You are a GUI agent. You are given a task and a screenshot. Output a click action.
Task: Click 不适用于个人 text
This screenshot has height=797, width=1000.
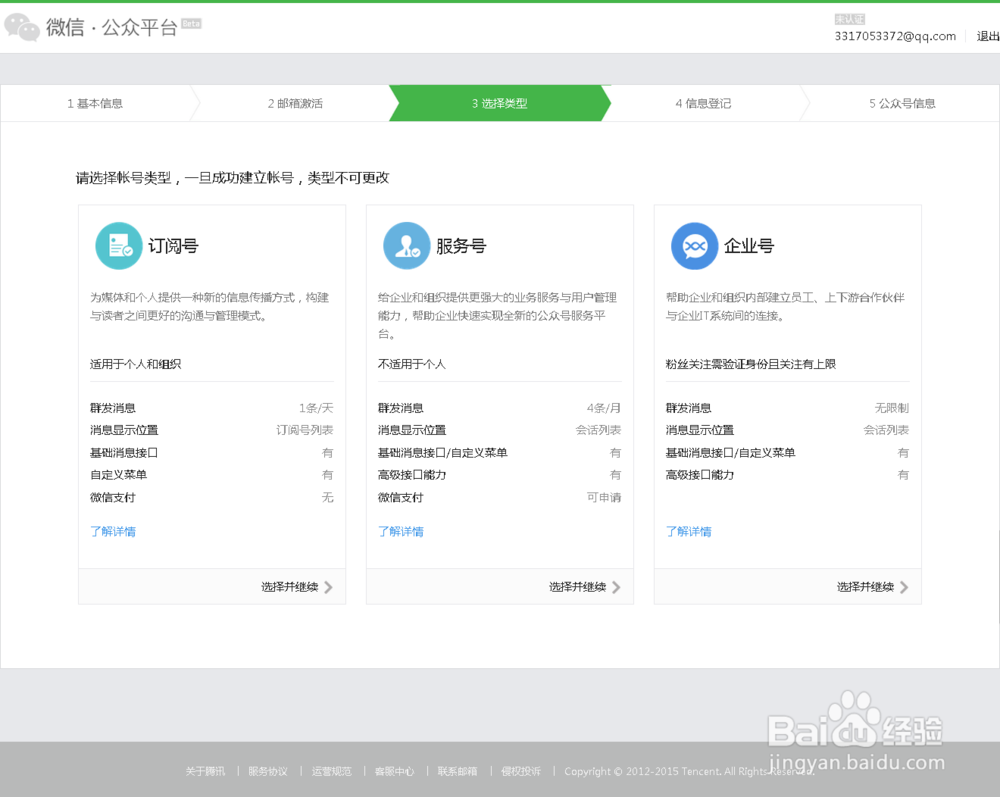411,364
